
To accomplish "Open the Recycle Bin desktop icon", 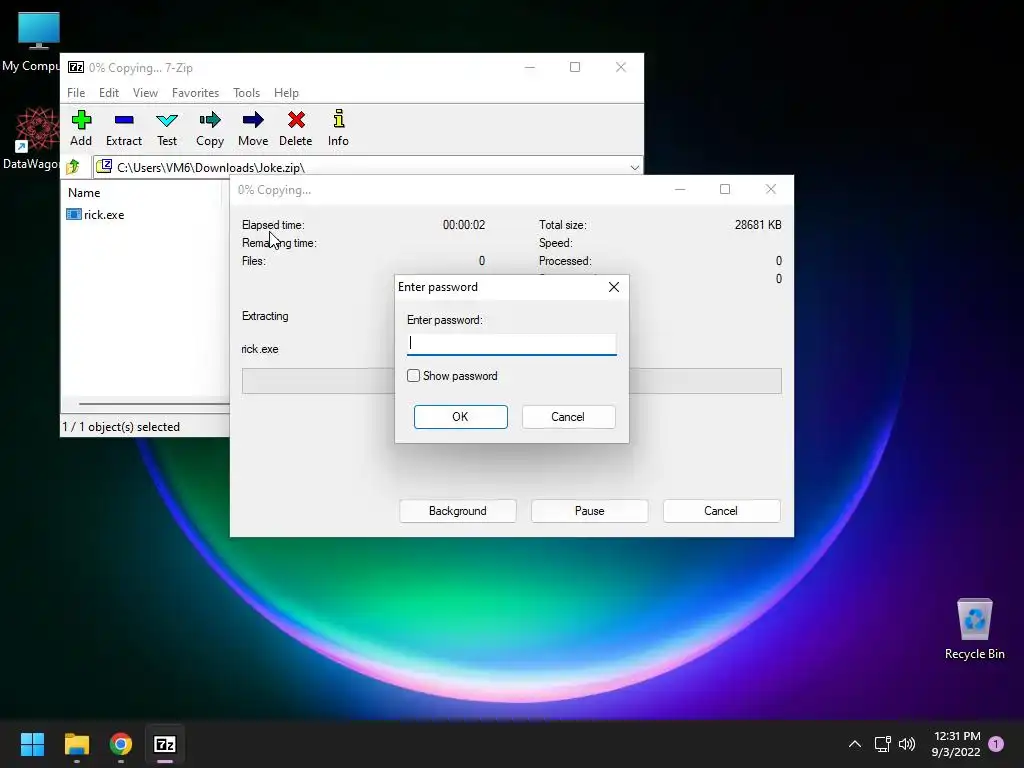I will click(x=974, y=629).
